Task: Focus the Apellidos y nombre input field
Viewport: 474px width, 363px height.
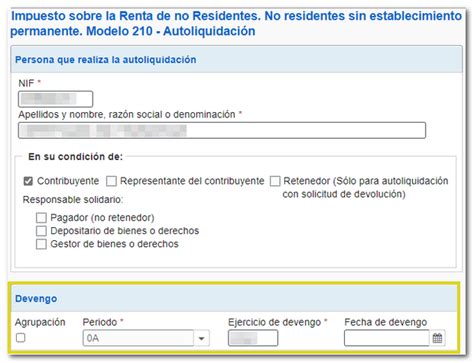Action: click(x=222, y=130)
